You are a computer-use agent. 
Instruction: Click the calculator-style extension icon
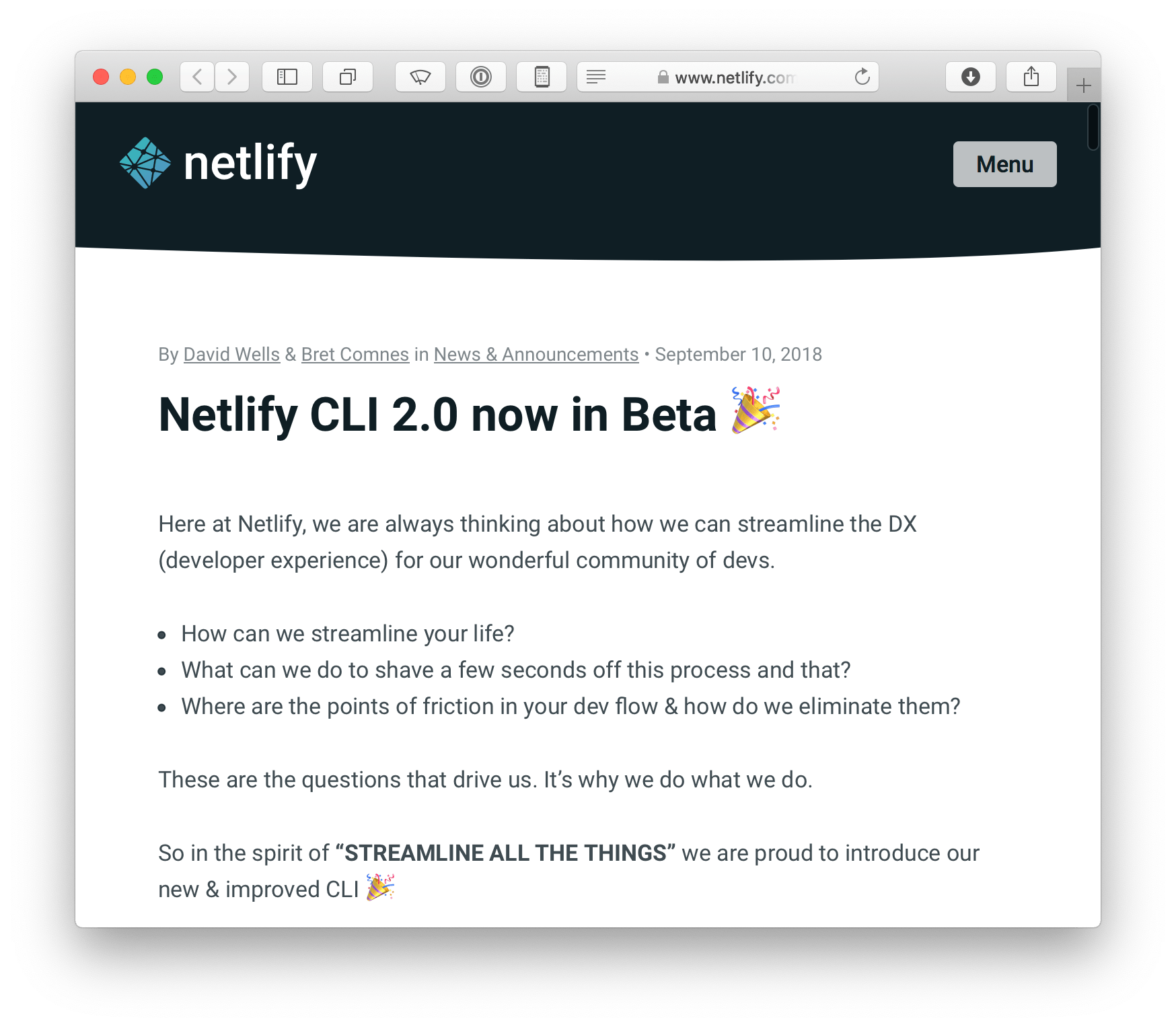(x=542, y=77)
